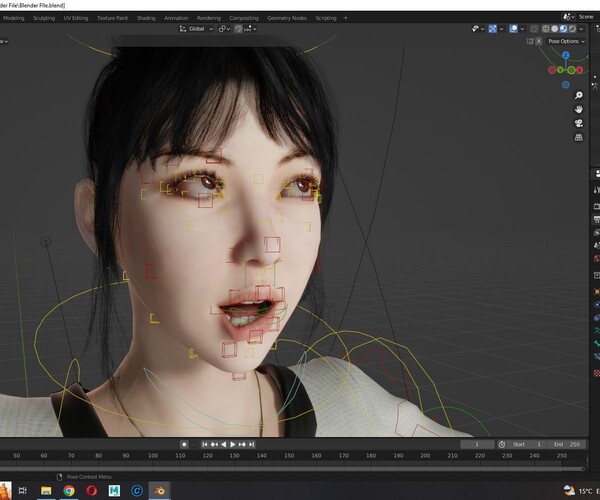Click frame 130 on the timeline ruler
The image size is (600, 500).
point(234,456)
